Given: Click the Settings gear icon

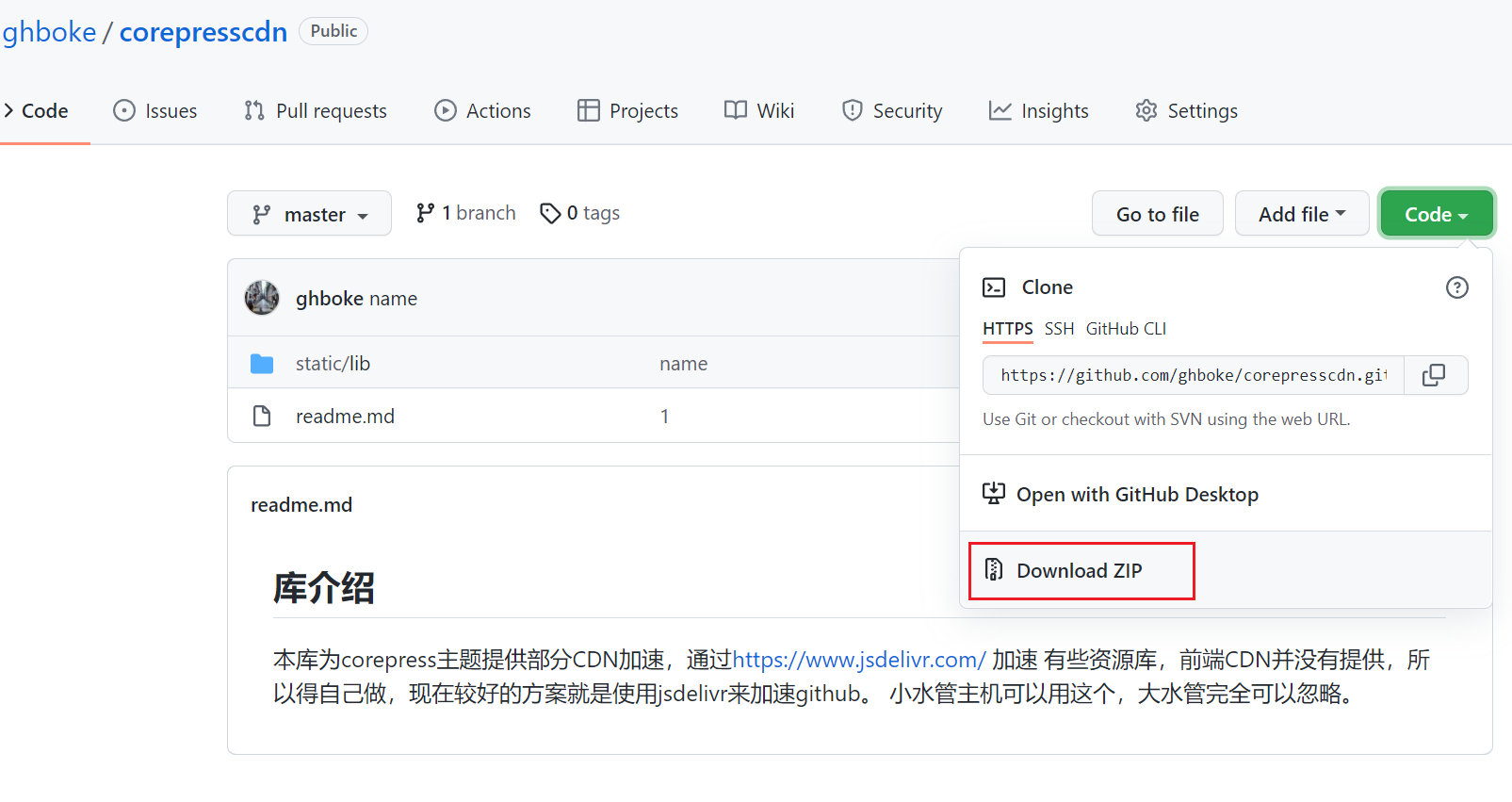Looking at the screenshot, I should (1146, 111).
